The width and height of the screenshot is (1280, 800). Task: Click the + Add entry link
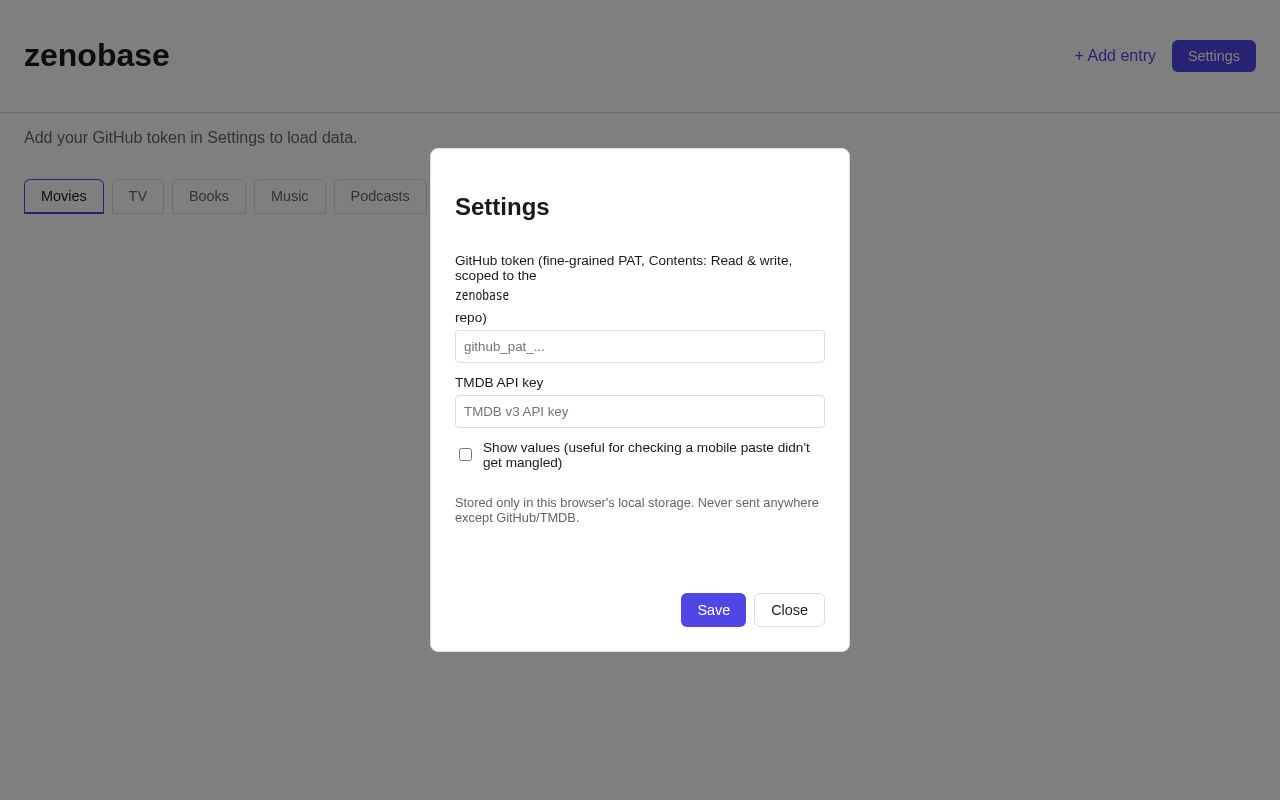tap(1115, 56)
